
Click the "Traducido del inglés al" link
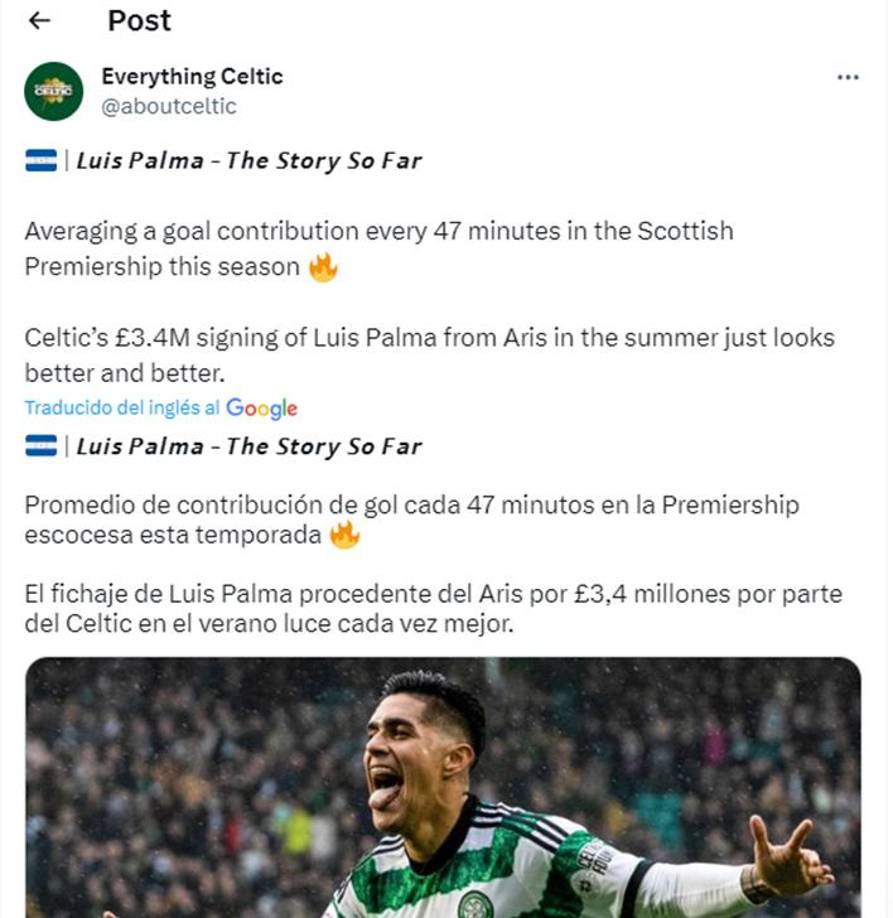122,408
